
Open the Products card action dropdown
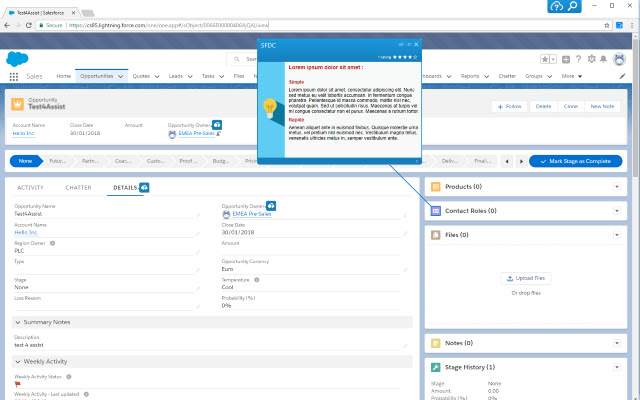[x=617, y=187]
